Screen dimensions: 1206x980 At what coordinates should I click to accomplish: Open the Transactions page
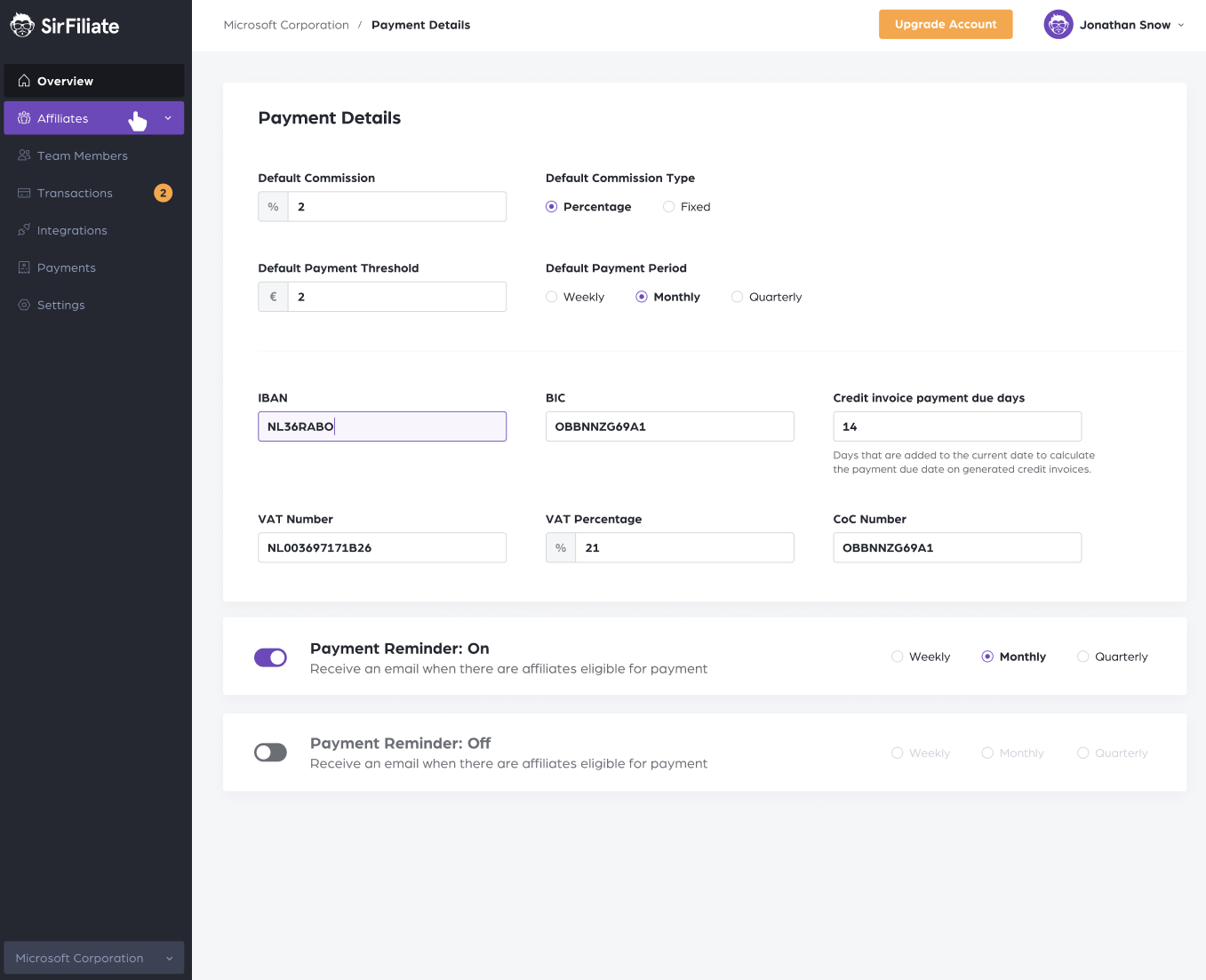[x=94, y=193]
